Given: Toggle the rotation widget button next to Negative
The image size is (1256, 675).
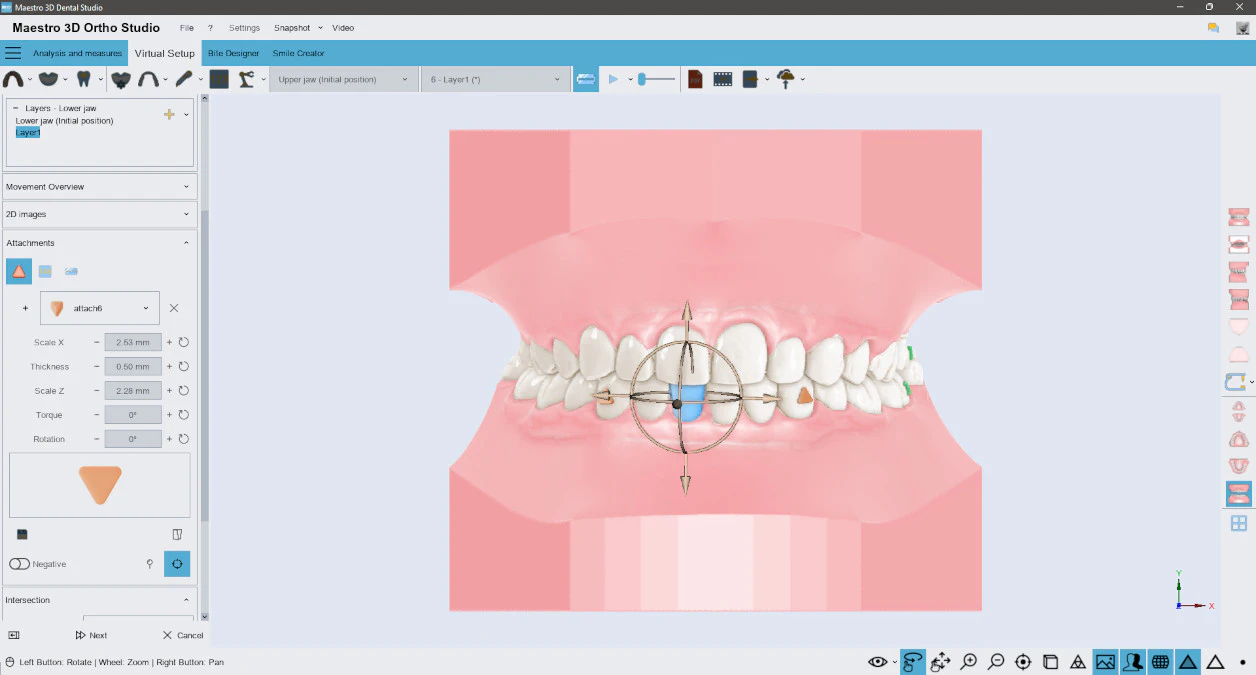Looking at the screenshot, I should [177, 563].
